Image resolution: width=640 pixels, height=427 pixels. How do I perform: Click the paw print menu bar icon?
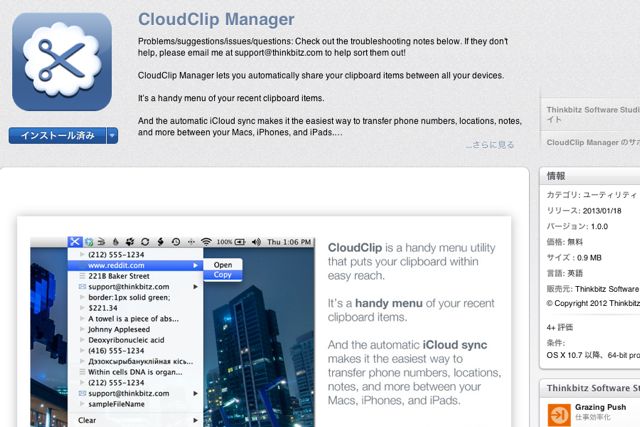point(130,242)
